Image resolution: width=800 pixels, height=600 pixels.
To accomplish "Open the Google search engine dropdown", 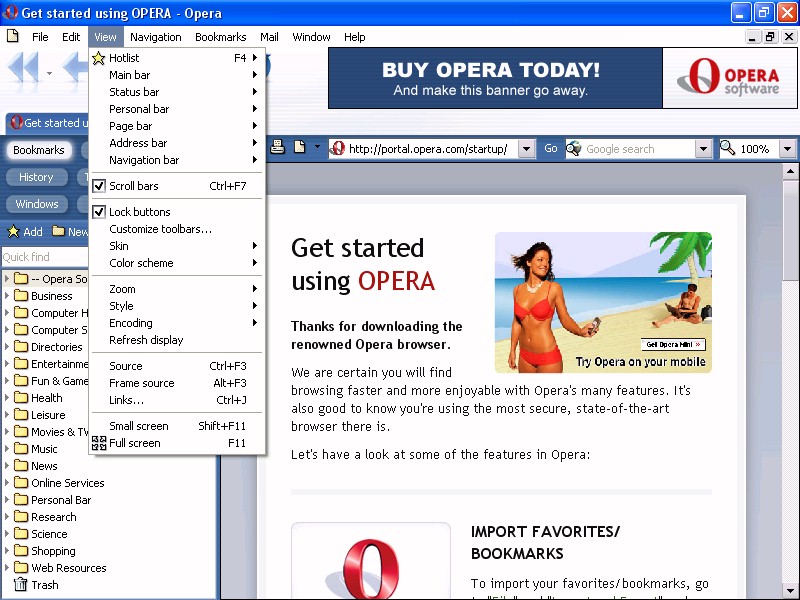I will click(703, 149).
